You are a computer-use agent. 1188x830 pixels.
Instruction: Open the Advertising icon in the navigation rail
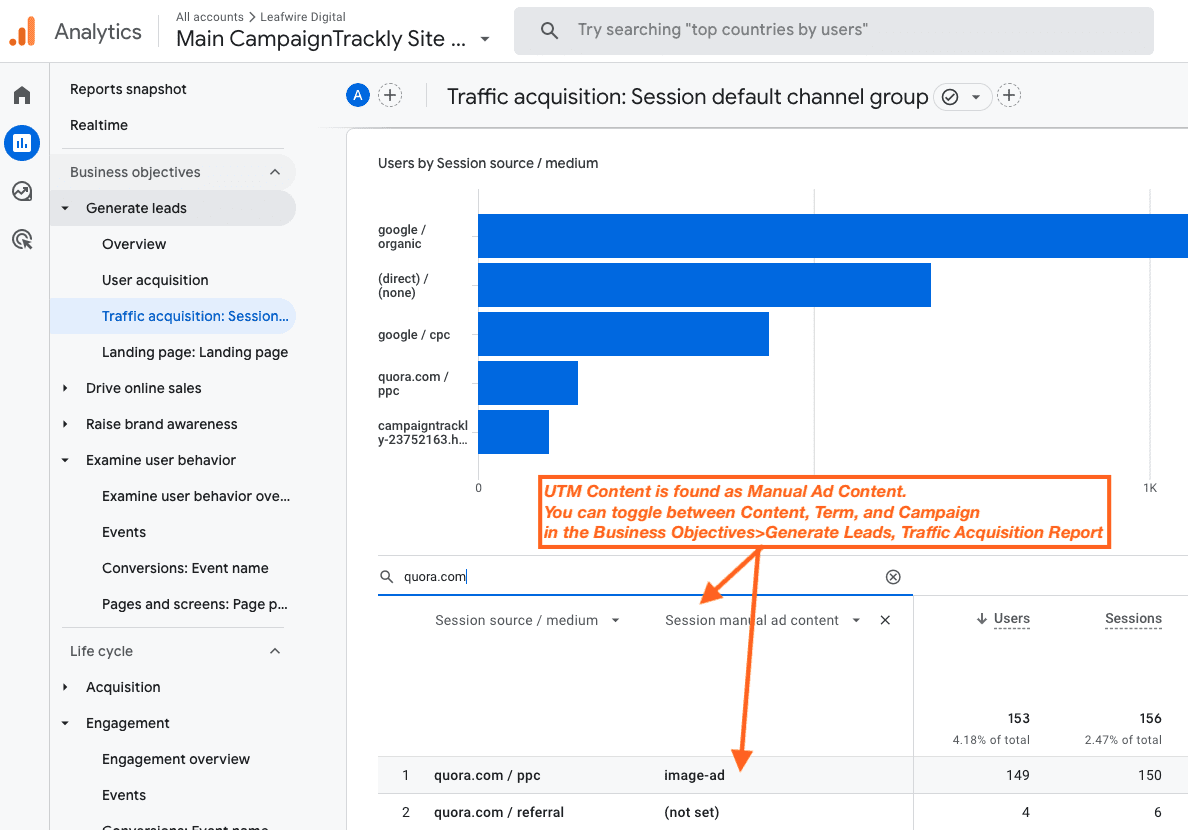(x=21, y=239)
